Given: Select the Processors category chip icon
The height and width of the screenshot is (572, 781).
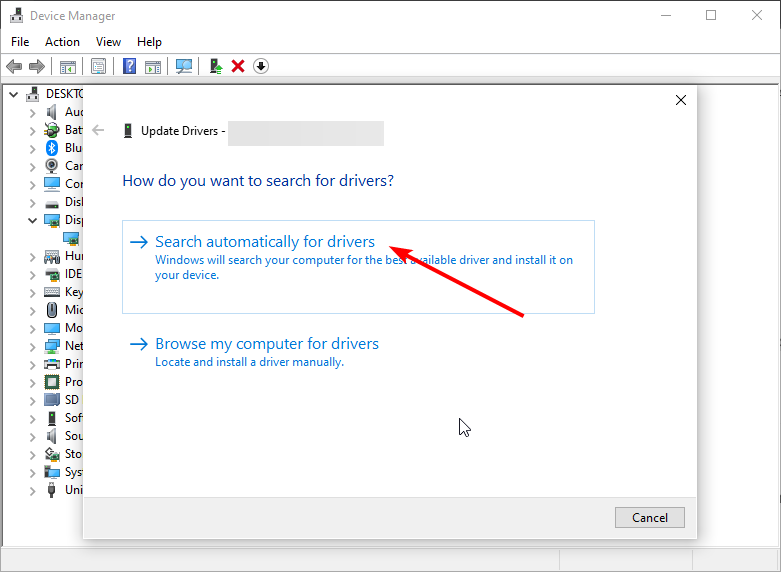Looking at the screenshot, I should point(52,382).
